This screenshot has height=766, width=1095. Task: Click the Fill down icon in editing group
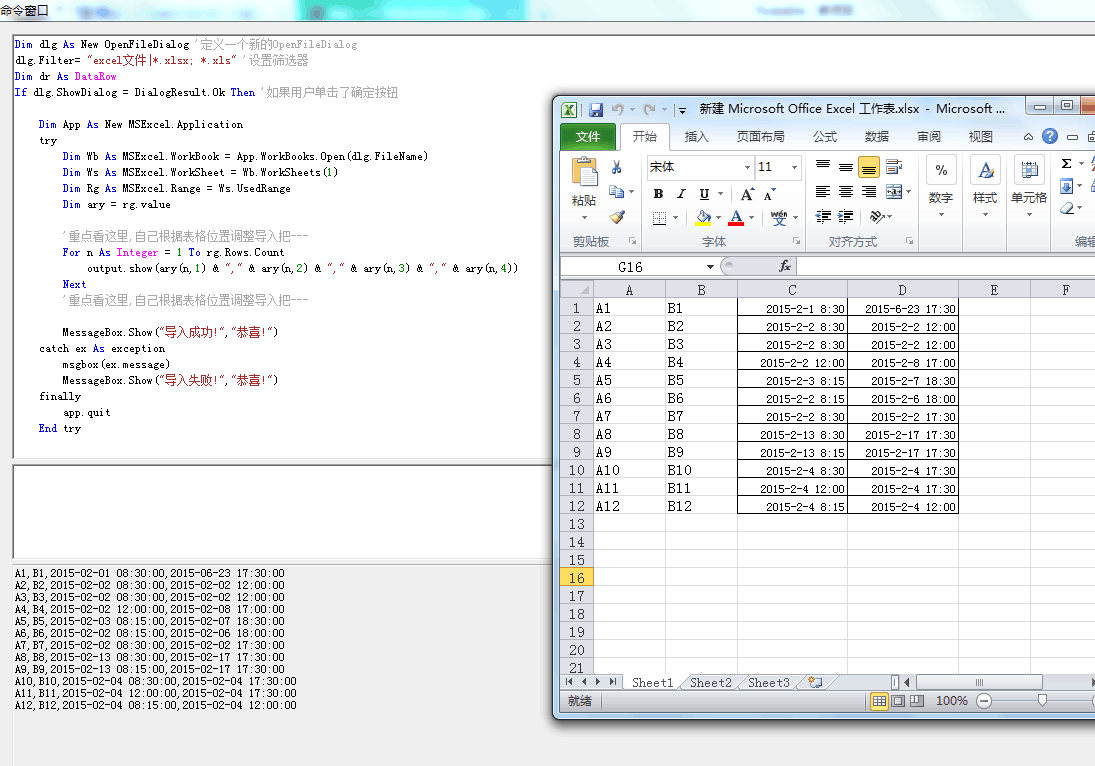(x=1066, y=186)
